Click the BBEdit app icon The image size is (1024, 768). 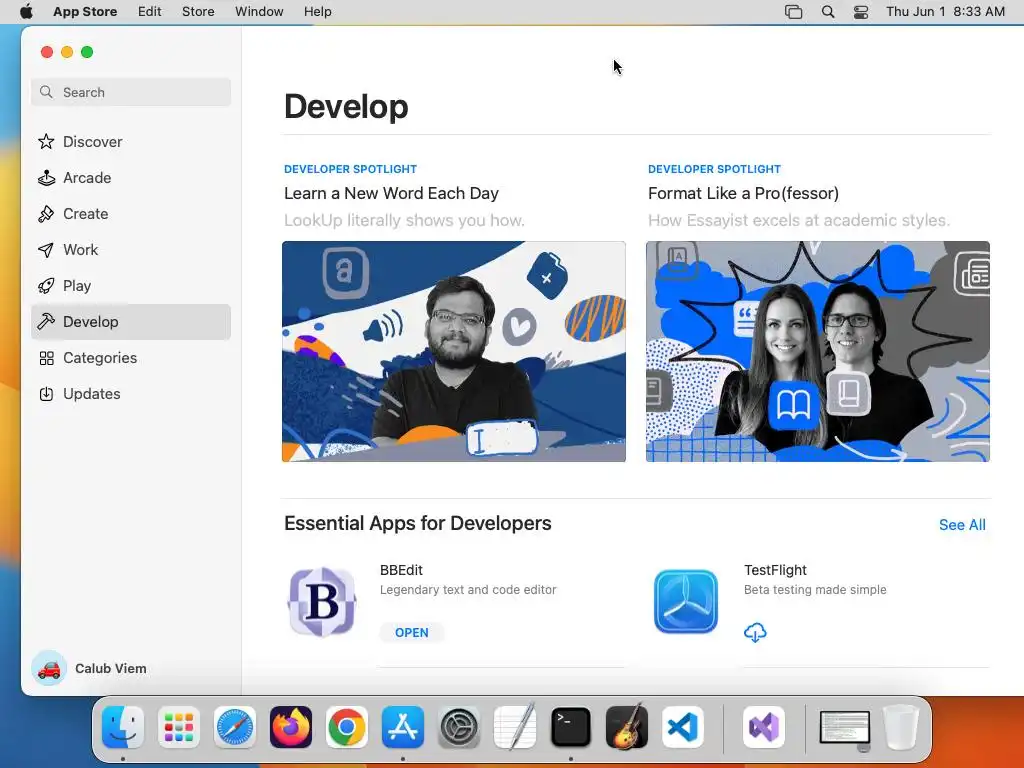[322, 601]
